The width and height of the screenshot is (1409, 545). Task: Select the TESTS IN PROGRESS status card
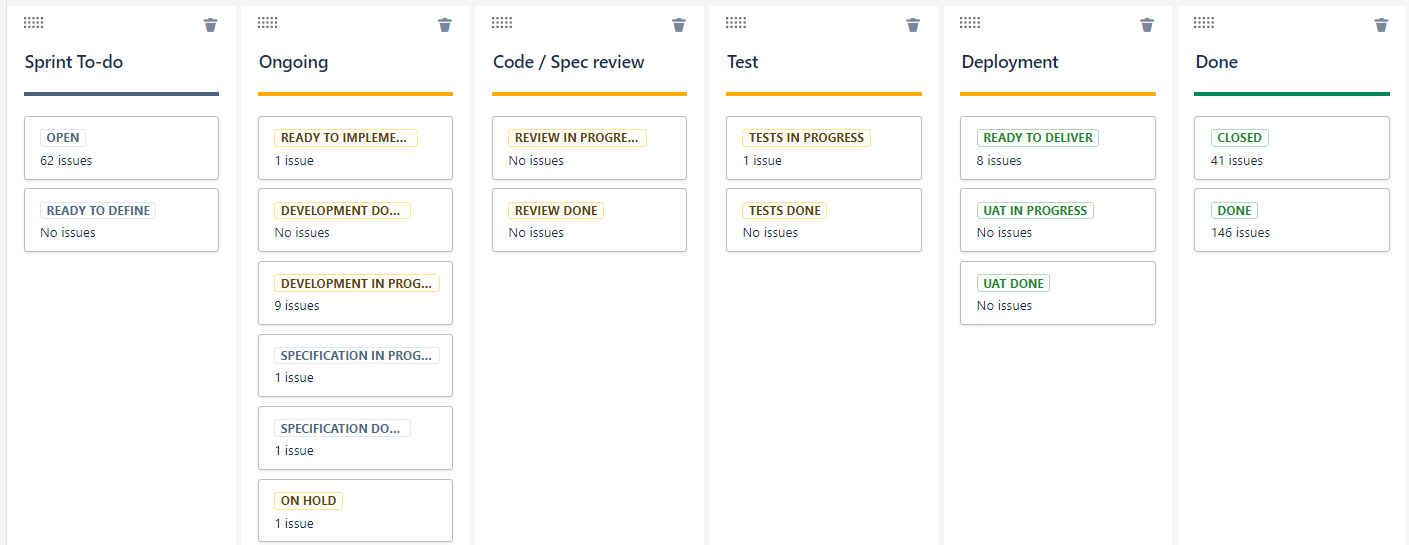pyautogui.click(x=823, y=148)
